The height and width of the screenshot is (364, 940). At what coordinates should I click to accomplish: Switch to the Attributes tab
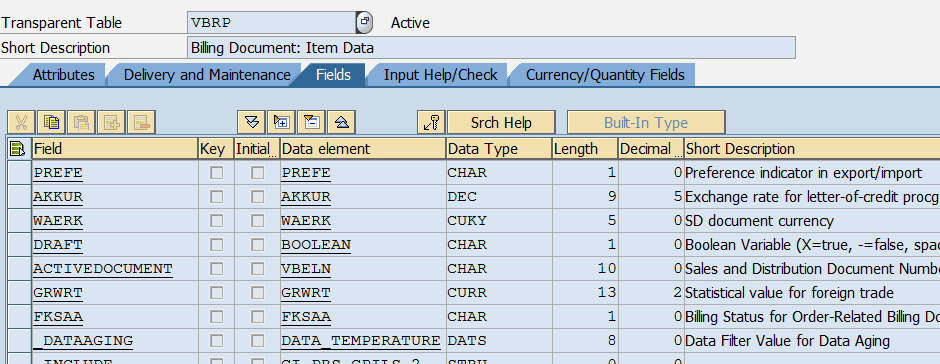(64, 75)
